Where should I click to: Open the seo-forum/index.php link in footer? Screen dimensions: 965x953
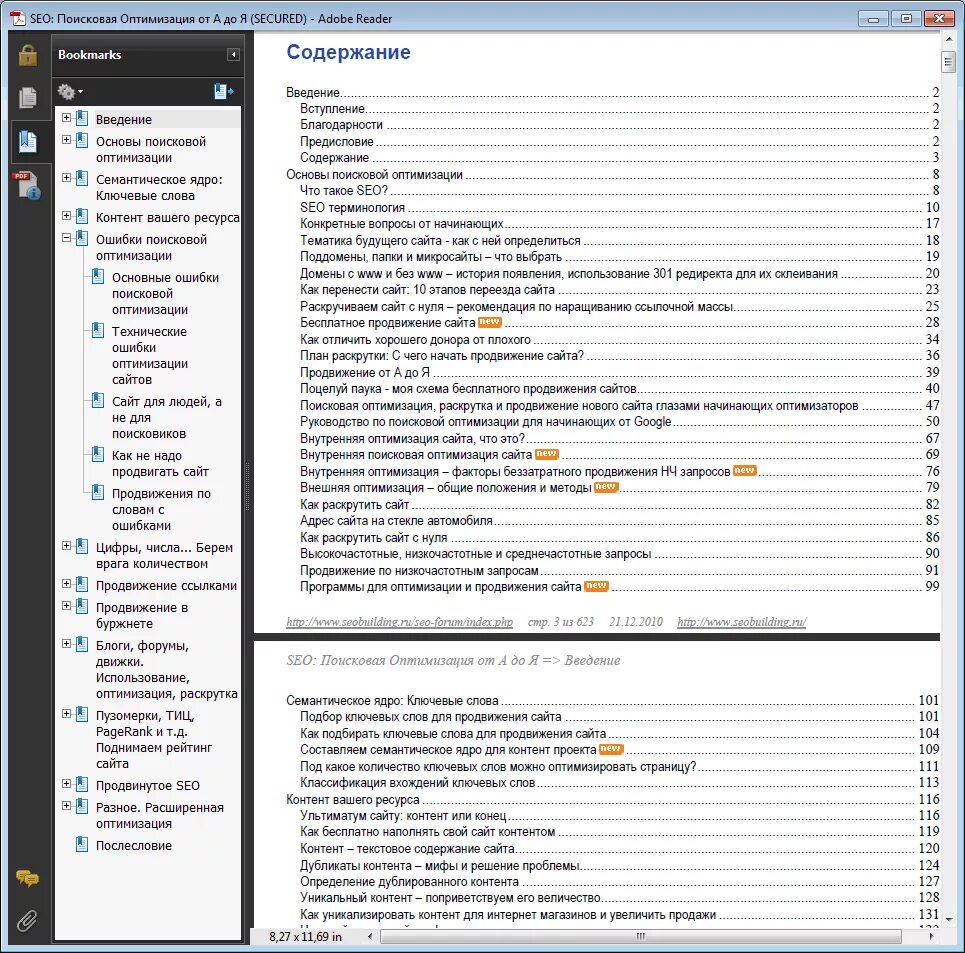(x=399, y=622)
